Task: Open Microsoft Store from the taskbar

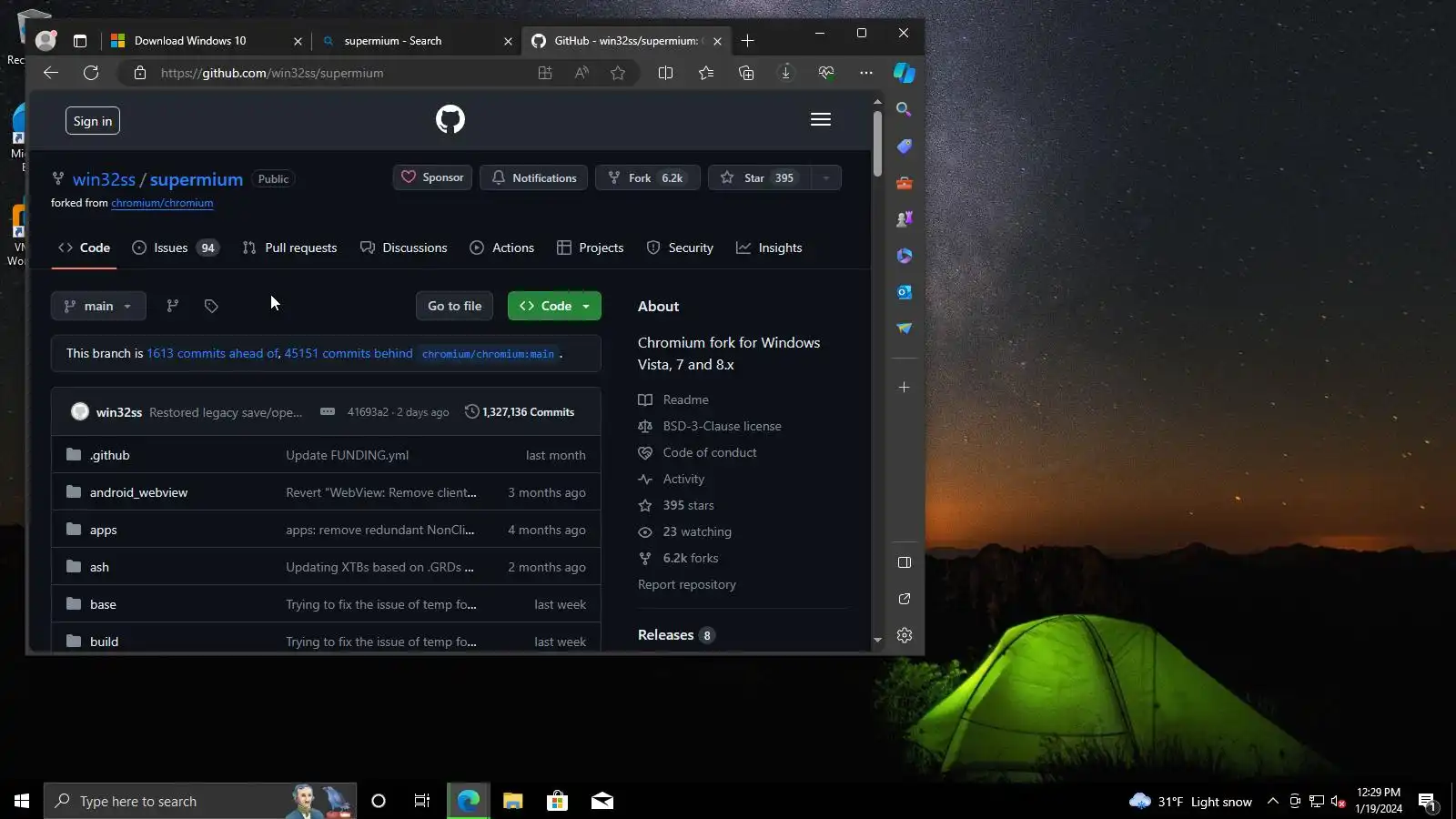Action: (x=558, y=802)
